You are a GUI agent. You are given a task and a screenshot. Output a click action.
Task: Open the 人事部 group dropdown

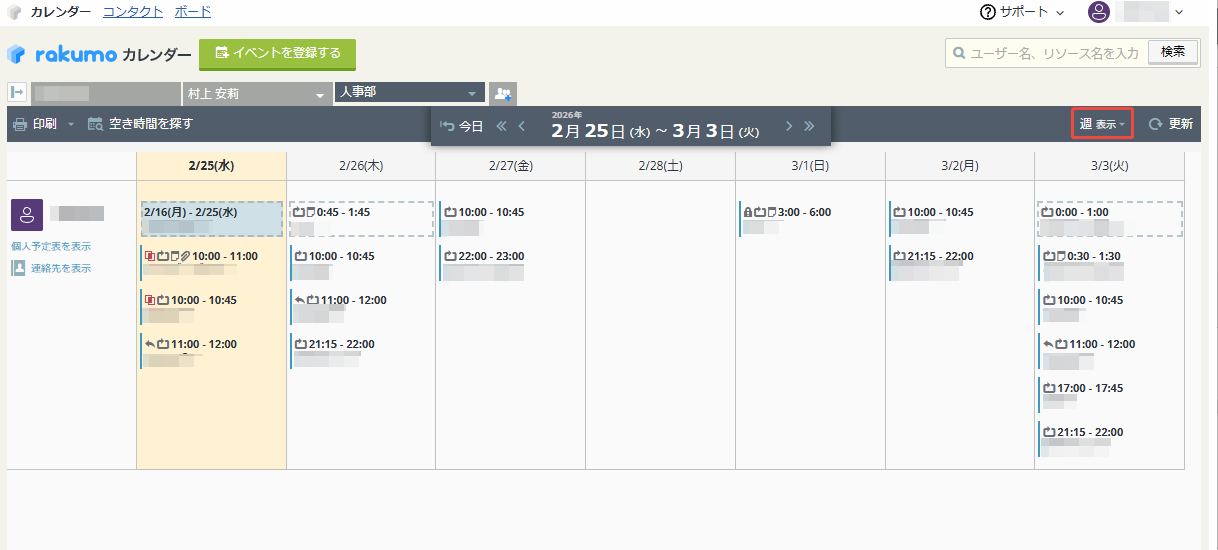tap(409, 93)
